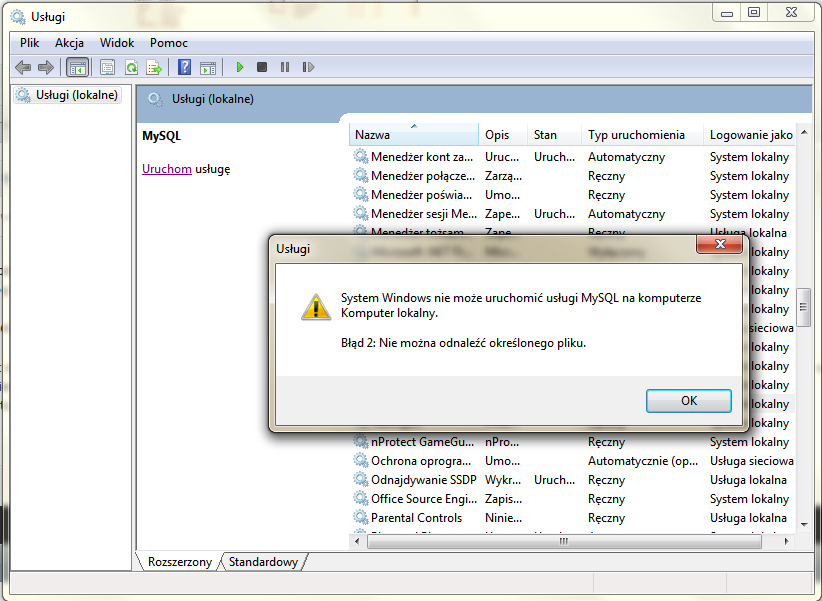822x601 pixels.
Task: Open the Pomoc menu
Action: [x=169, y=43]
